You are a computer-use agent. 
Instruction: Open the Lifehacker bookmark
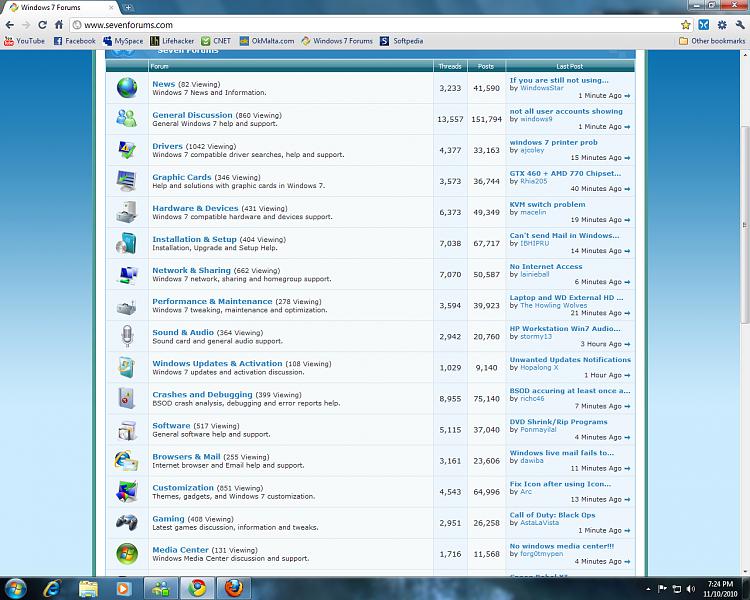tap(172, 41)
